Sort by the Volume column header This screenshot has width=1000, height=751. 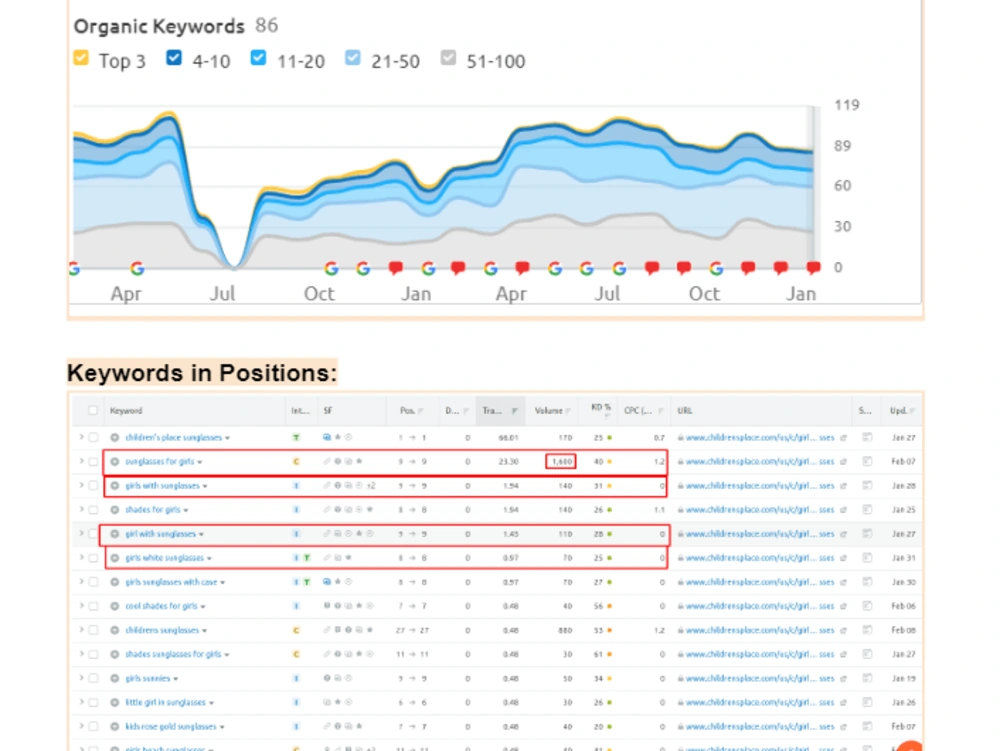coord(548,411)
